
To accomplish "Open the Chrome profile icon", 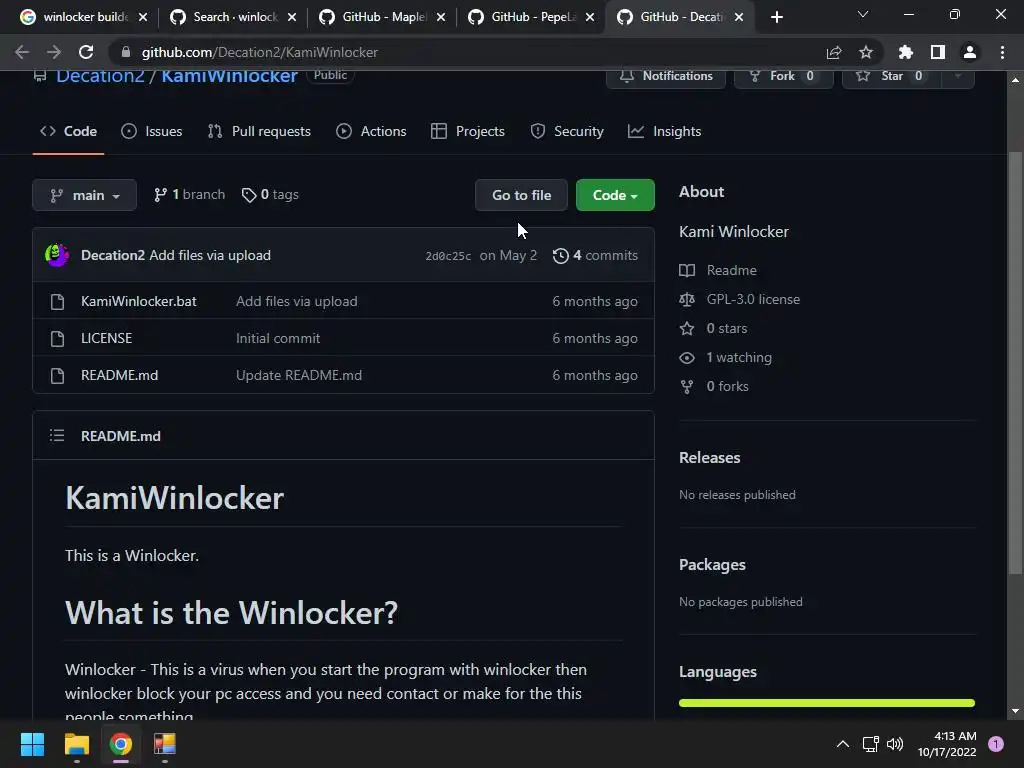I will (x=970, y=52).
